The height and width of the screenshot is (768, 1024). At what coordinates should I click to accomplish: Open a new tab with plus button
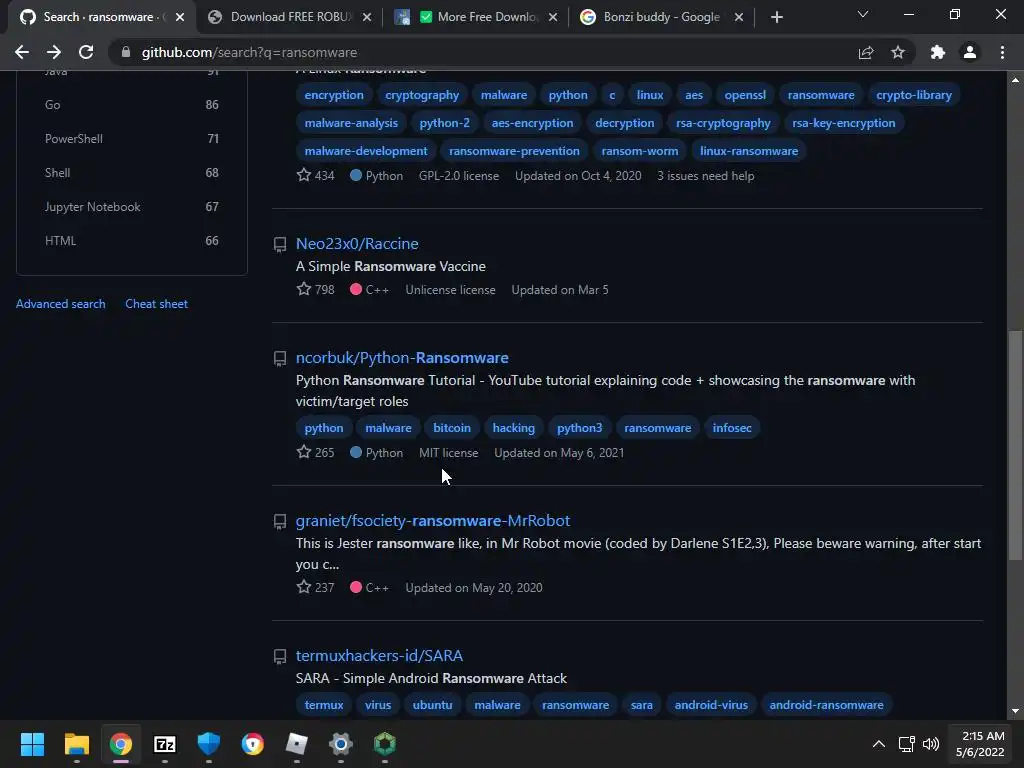(776, 17)
